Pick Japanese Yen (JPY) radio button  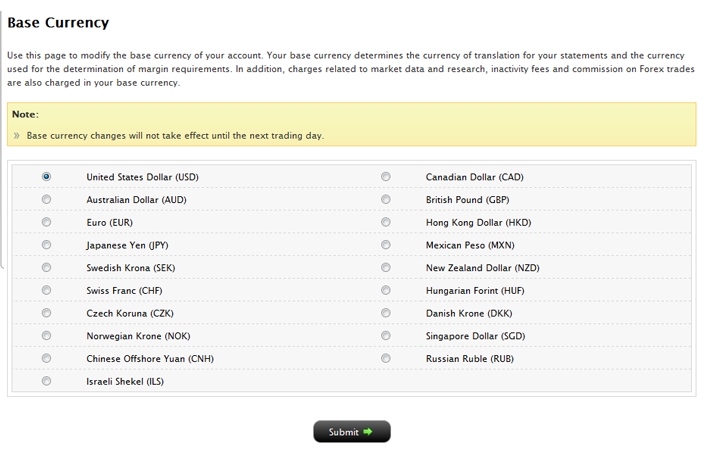[47, 245]
